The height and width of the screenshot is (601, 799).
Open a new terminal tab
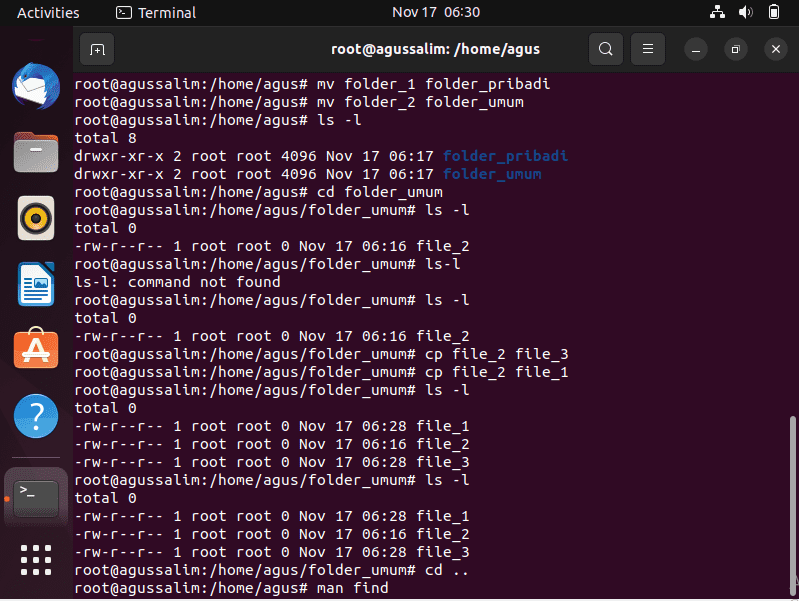[97, 49]
